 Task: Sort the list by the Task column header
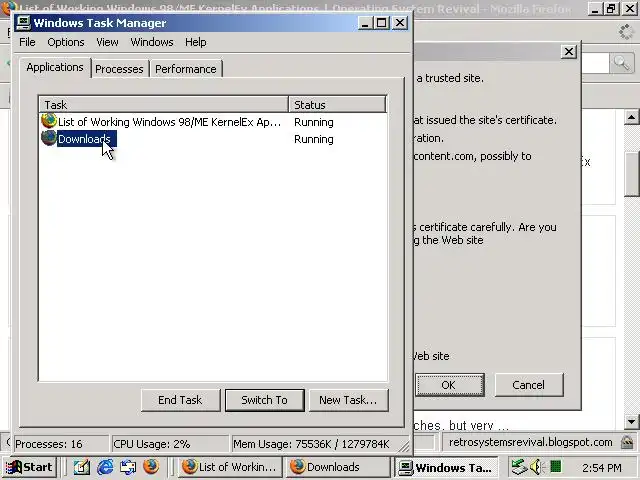click(164, 104)
